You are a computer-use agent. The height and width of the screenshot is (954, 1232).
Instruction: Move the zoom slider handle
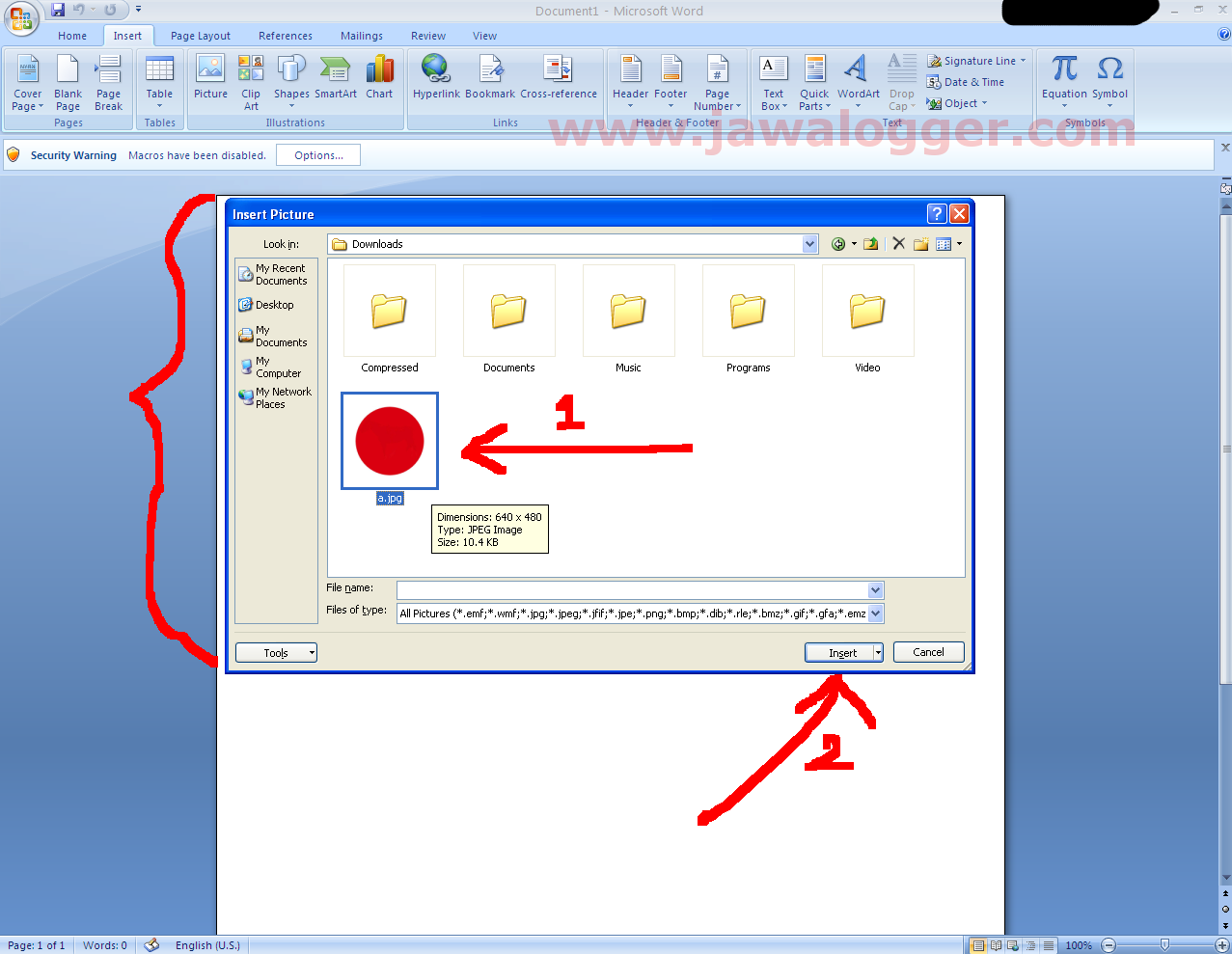point(1164,945)
